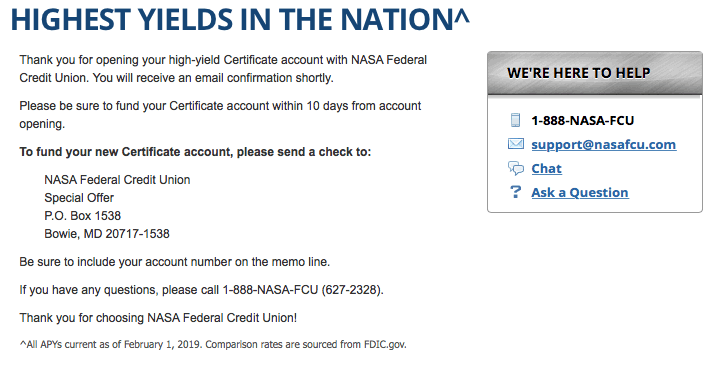This screenshot has height=365, width=711.
Task: Click the 10 days funding notice paragraph
Action: [x=220, y=115]
